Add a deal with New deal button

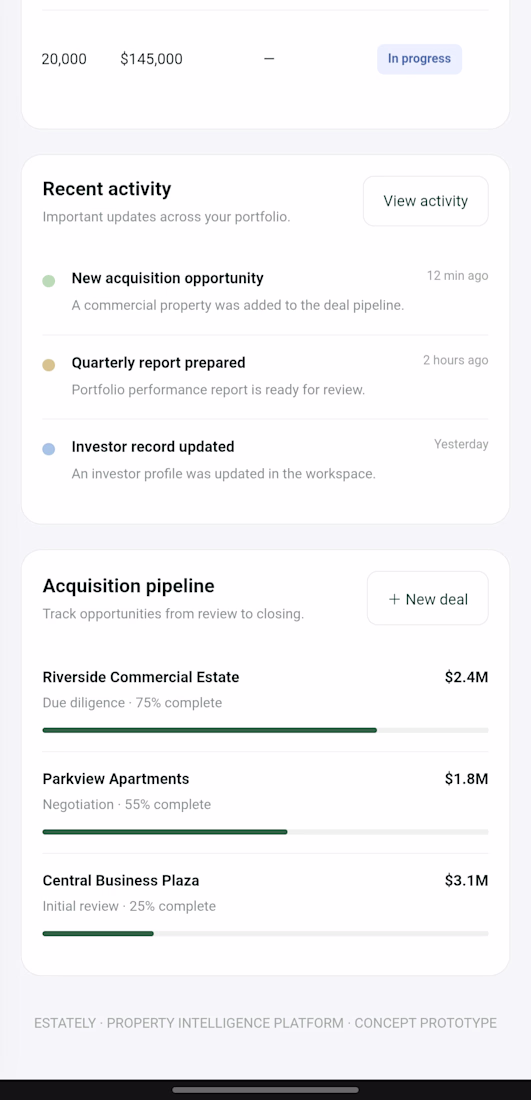tap(427, 599)
